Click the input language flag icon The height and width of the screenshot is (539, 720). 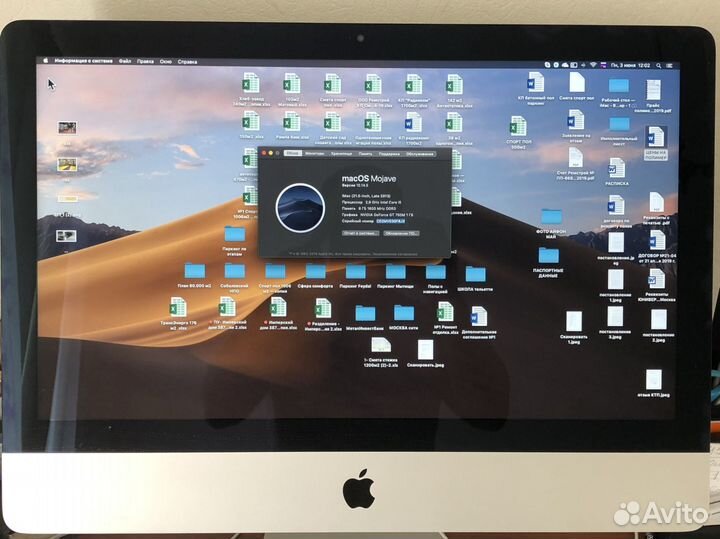603,65
